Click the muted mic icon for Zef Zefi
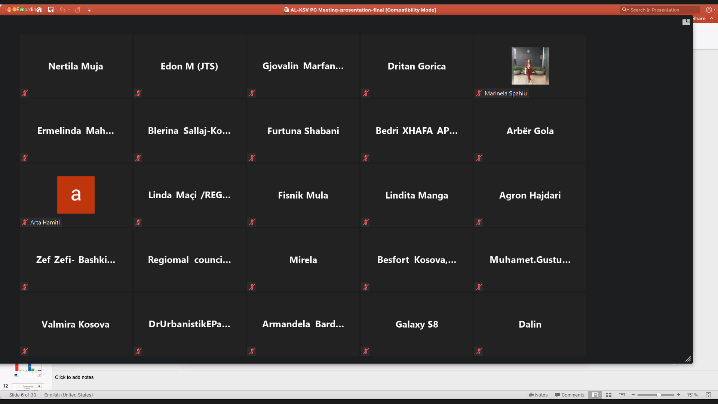Image resolution: width=718 pixels, height=404 pixels. 25,287
